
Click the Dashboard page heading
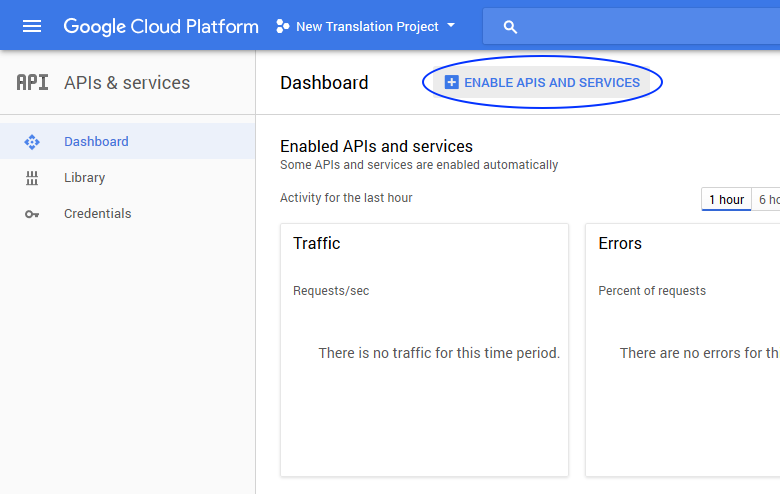[324, 83]
